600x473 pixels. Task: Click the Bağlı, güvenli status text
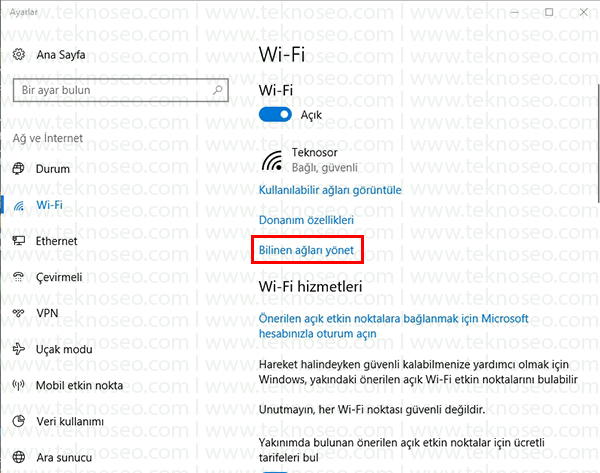[x=324, y=168]
